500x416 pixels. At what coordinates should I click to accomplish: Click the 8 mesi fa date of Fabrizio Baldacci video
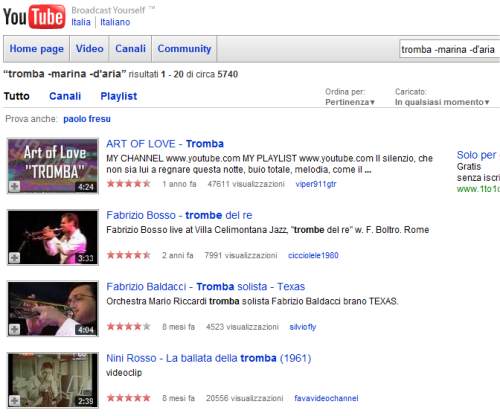click(x=178, y=327)
